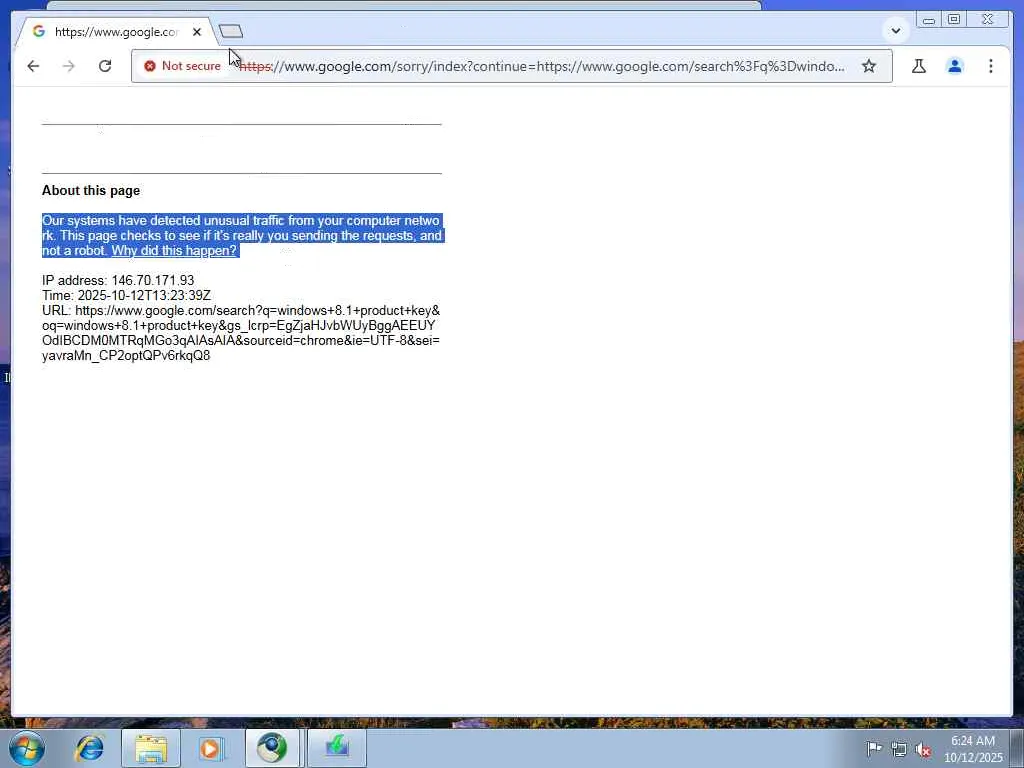Go back to the previous page
Image resolution: width=1024 pixels, height=768 pixels.
tap(33, 66)
